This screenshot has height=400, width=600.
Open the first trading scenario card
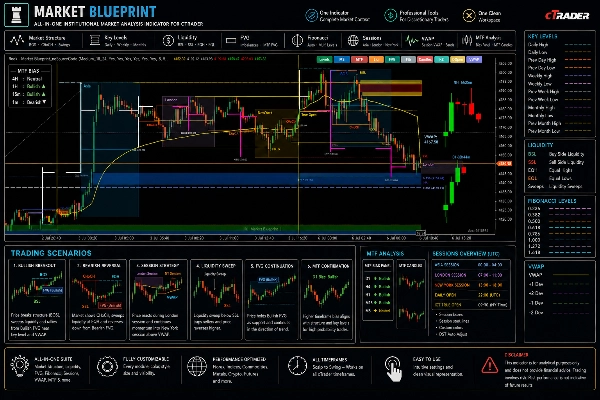(x=37, y=300)
